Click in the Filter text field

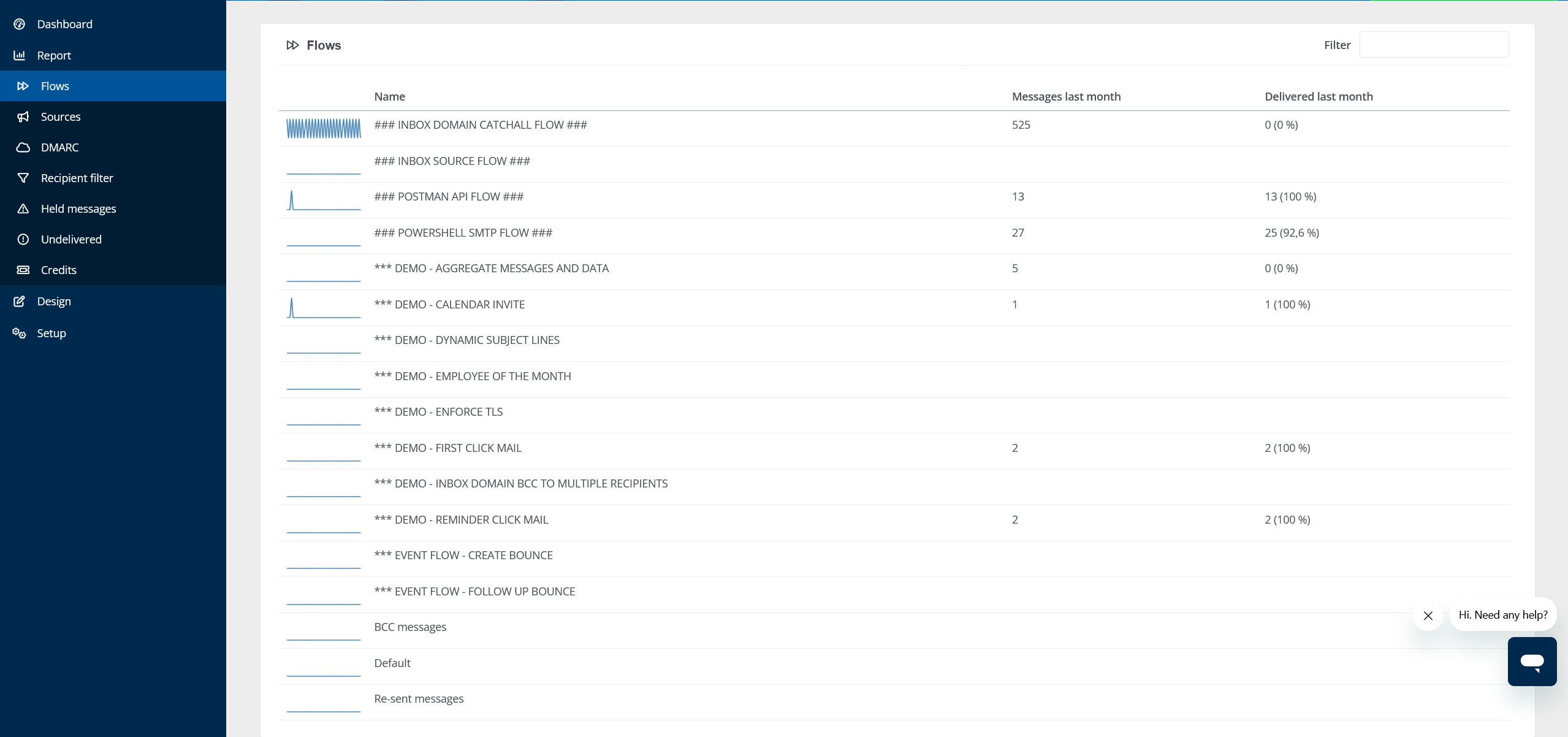[x=1433, y=45]
